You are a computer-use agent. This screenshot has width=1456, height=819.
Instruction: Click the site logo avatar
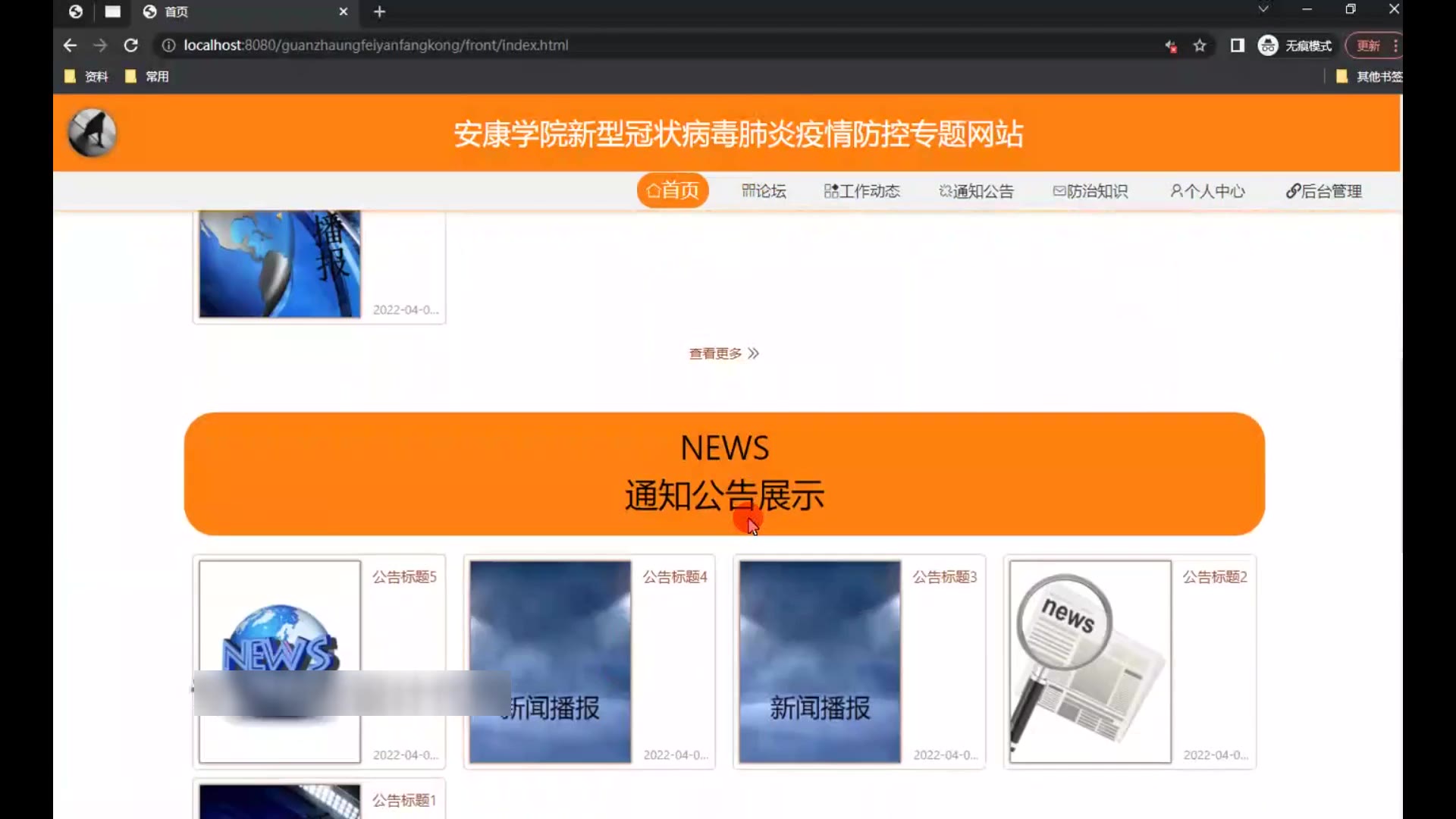pos(92,133)
